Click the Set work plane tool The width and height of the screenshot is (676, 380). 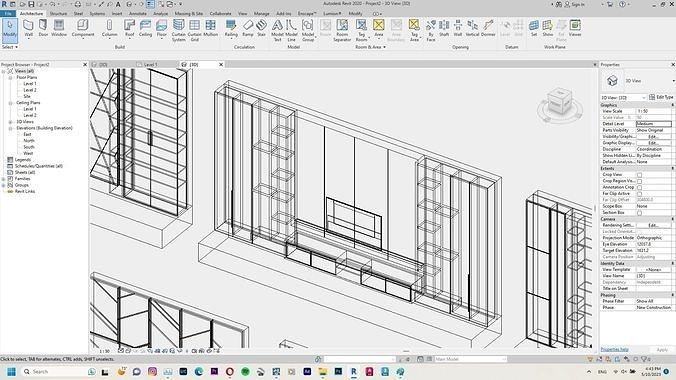[534, 28]
